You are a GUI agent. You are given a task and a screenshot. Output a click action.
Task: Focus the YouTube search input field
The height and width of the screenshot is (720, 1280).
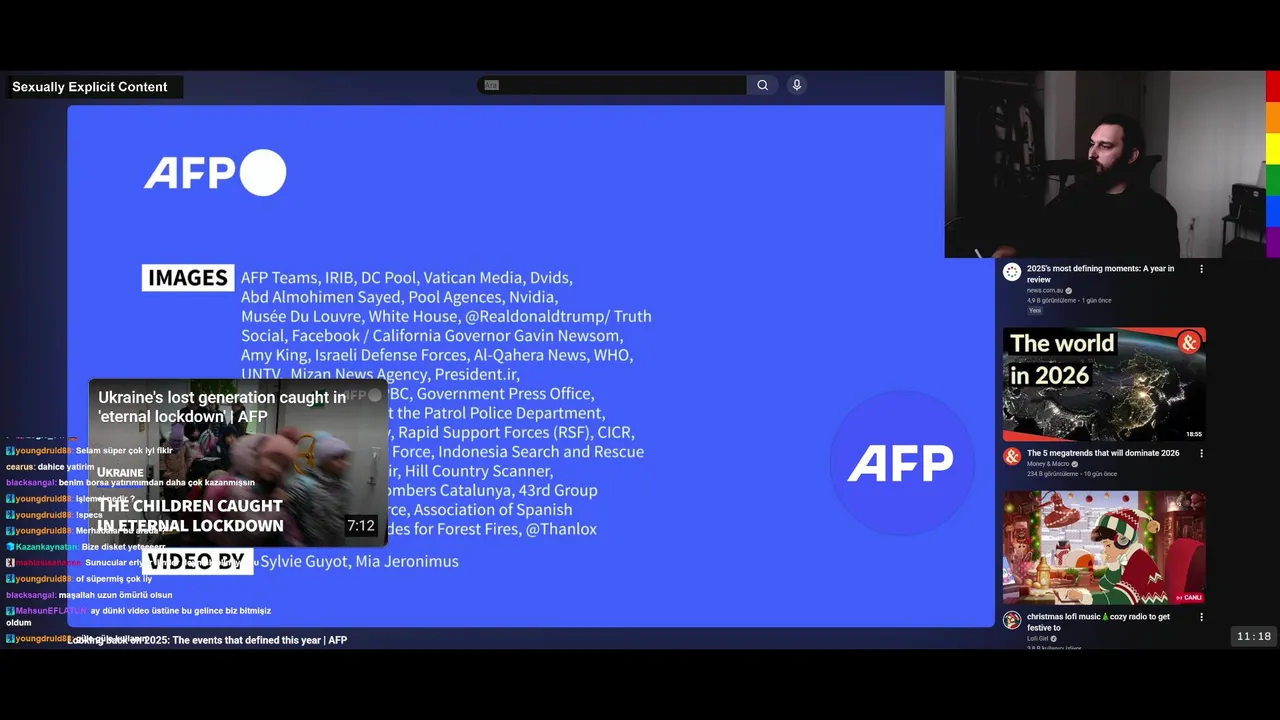click(x=612, y=85)
